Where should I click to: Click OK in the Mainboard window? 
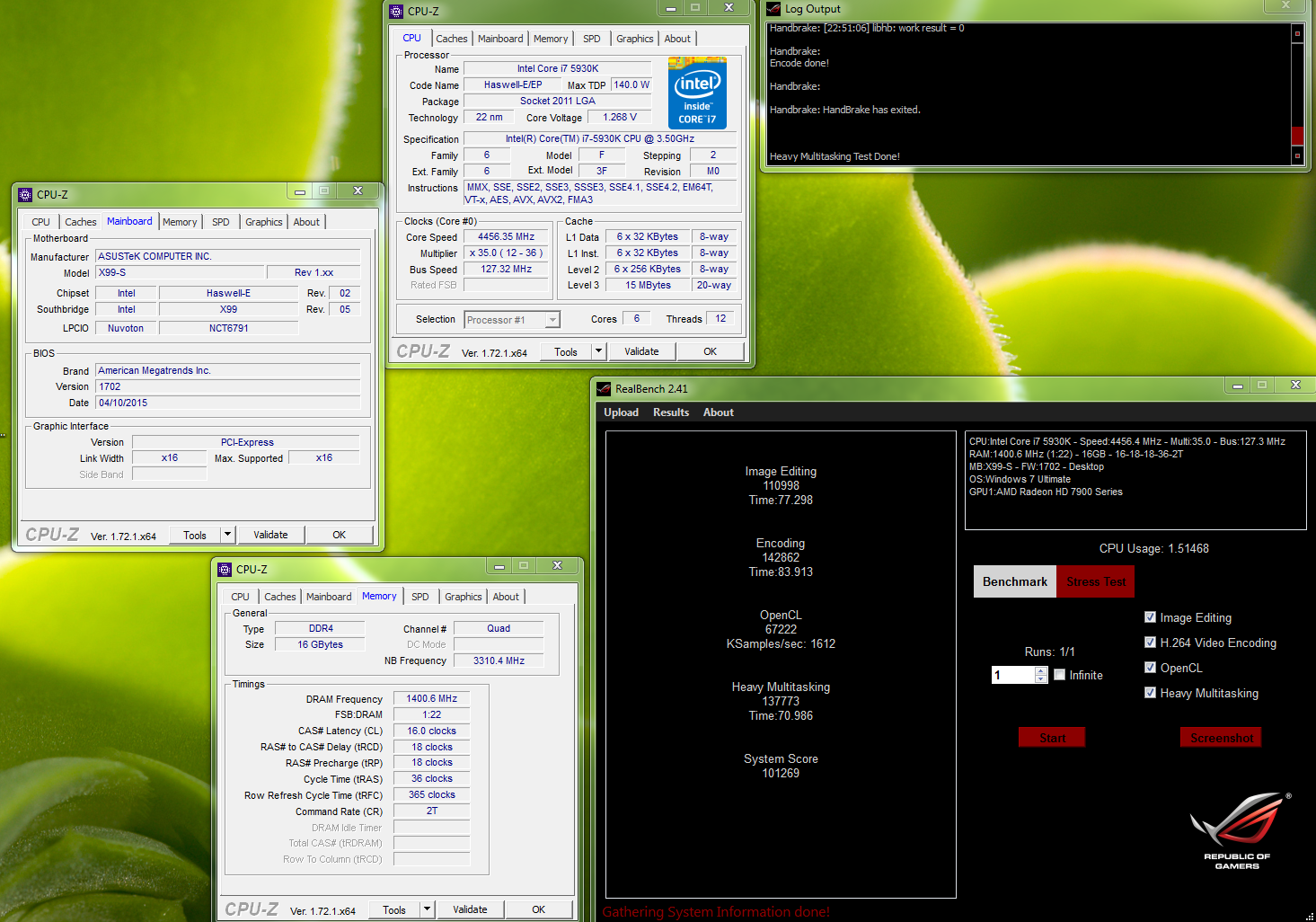pyautogui.click(x=339, y=535)
